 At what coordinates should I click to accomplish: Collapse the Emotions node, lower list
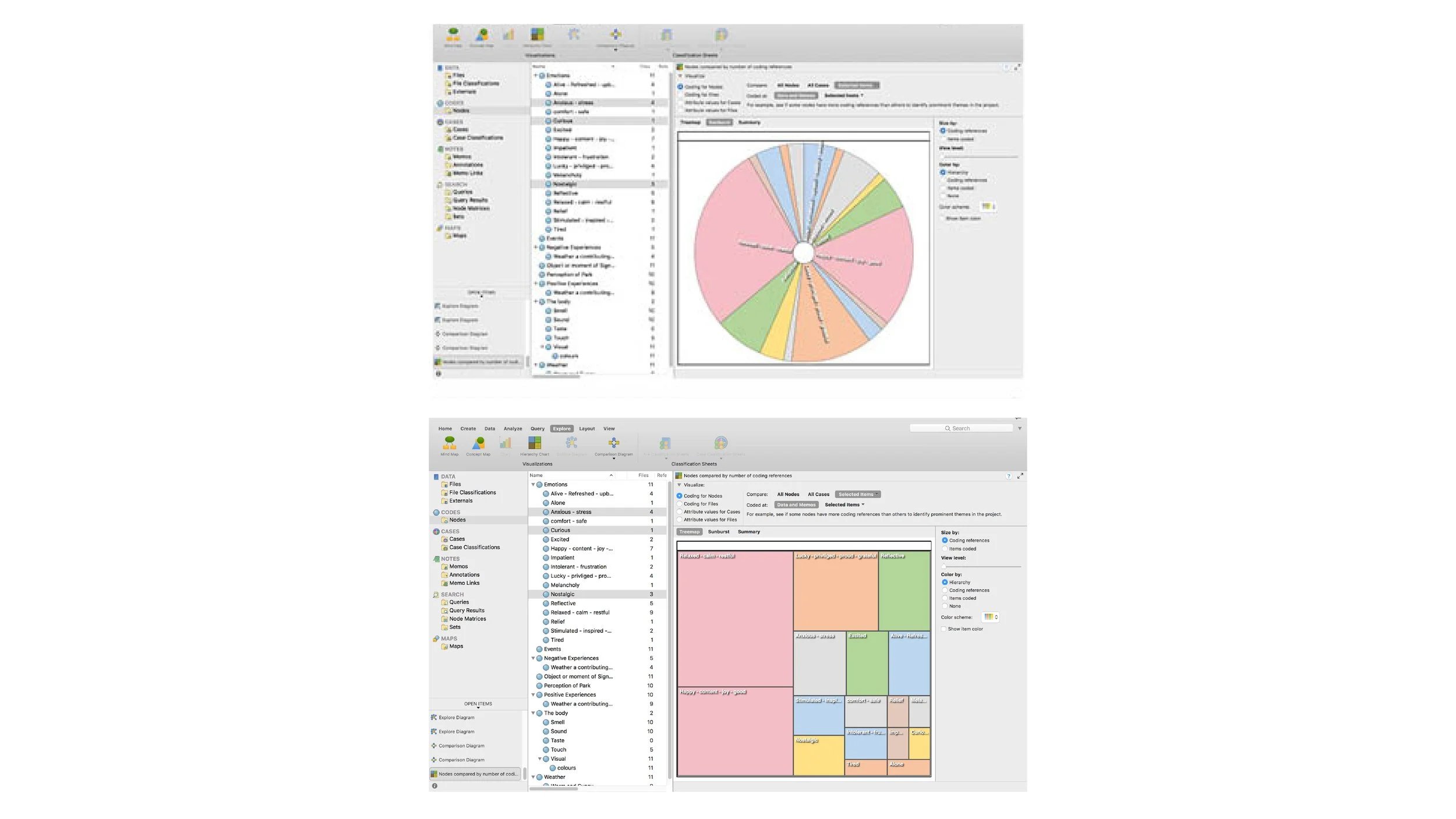533,485
